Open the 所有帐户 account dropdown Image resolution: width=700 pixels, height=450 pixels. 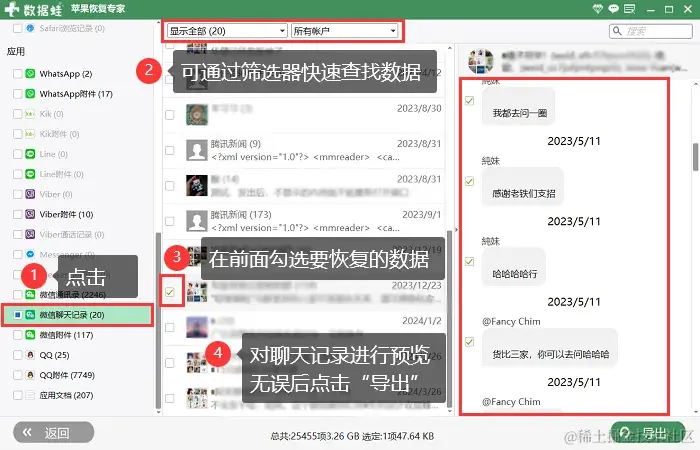(344, 31)
